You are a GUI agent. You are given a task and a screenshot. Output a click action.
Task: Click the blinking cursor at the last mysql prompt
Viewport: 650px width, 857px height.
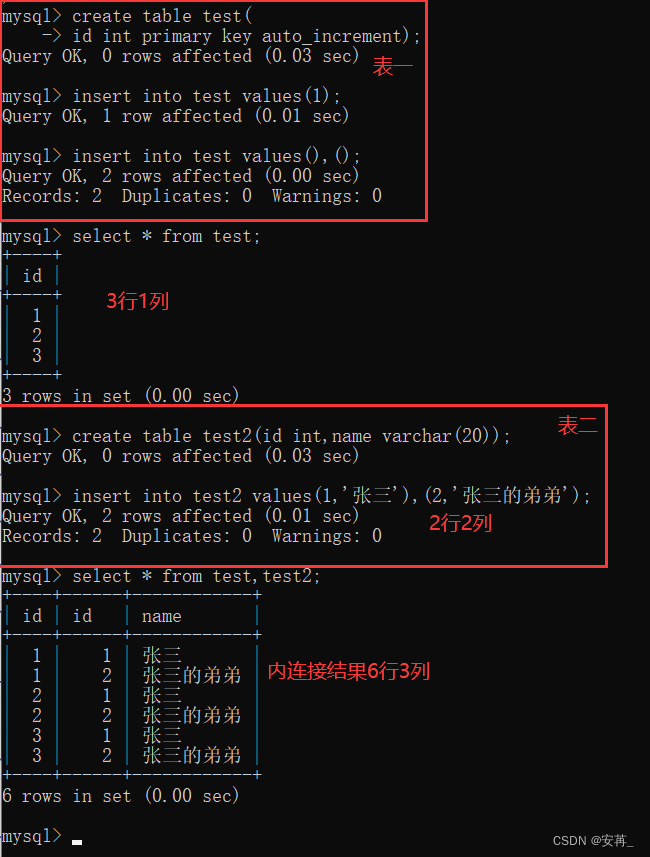77,842
